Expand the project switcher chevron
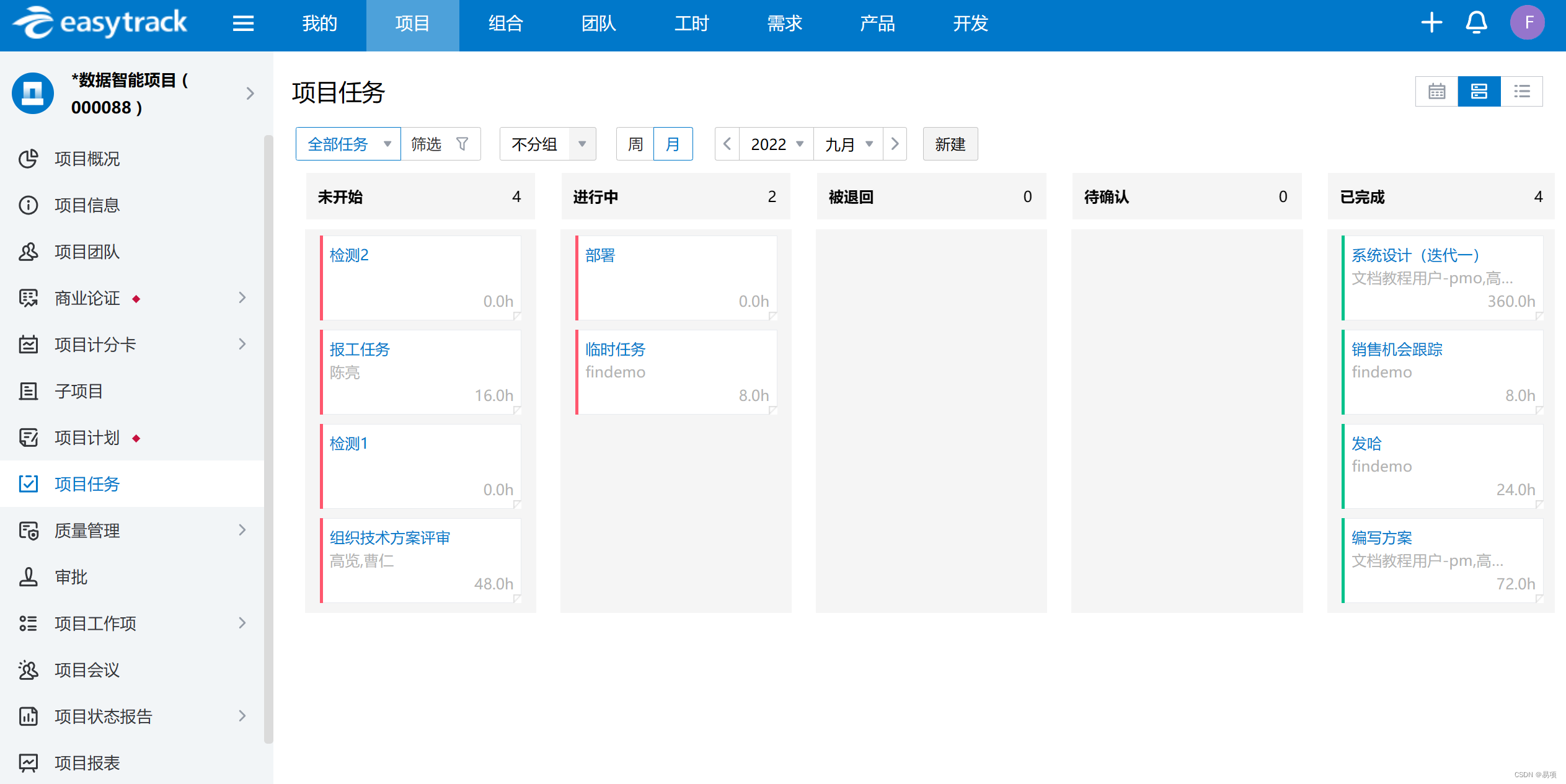 point(250,94)
